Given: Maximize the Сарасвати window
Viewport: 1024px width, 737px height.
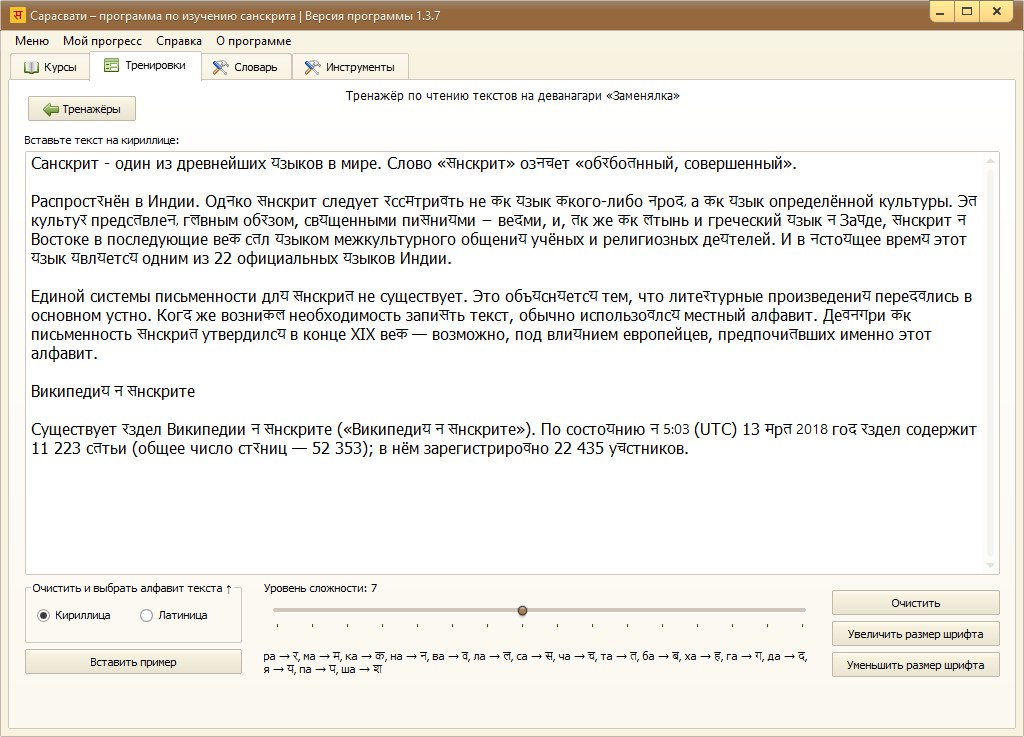Looking at the screenshot, I should [x=967, y=12].
